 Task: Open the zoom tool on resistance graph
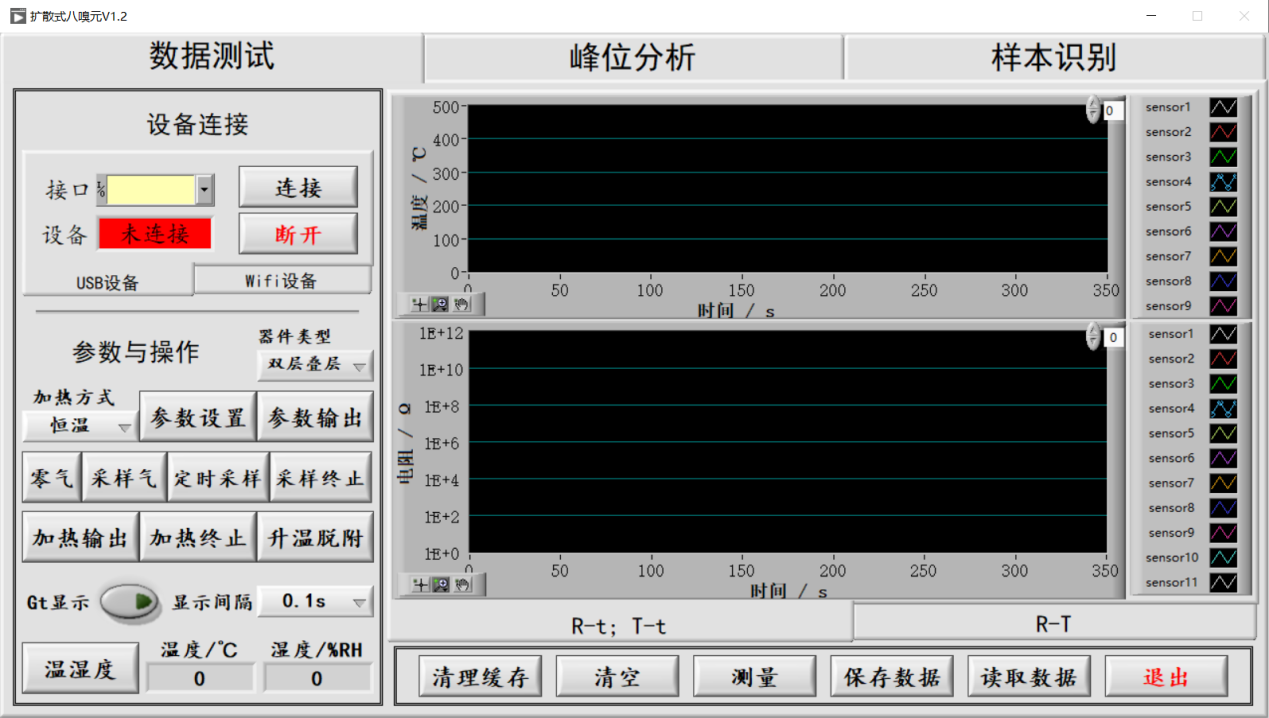click(x=441, y=584)
